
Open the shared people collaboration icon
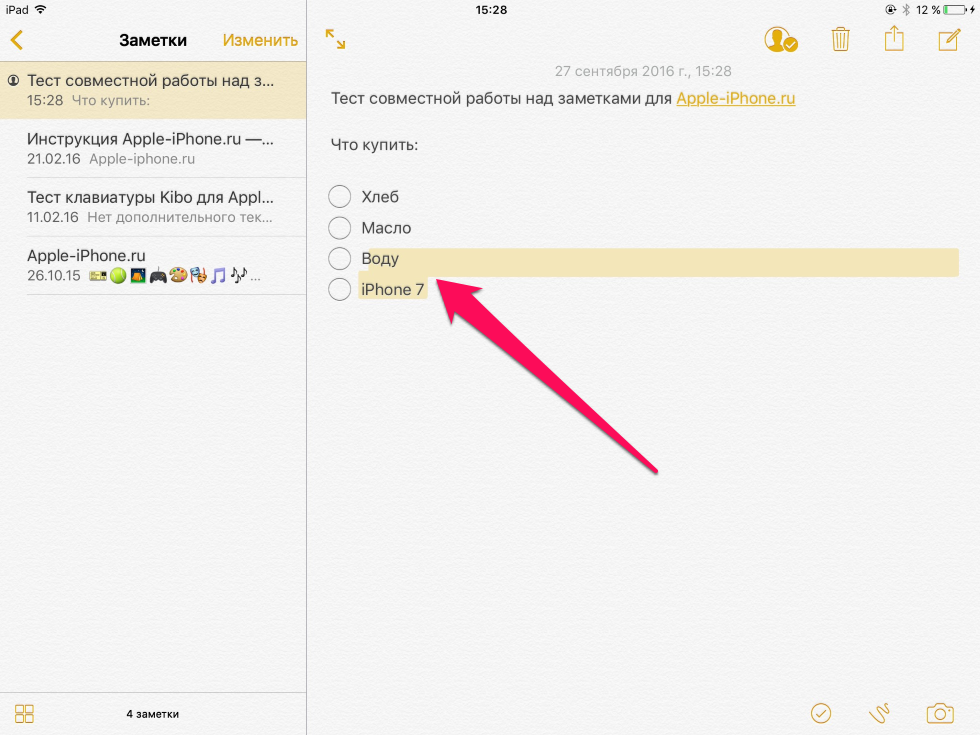tap(781, 39)
